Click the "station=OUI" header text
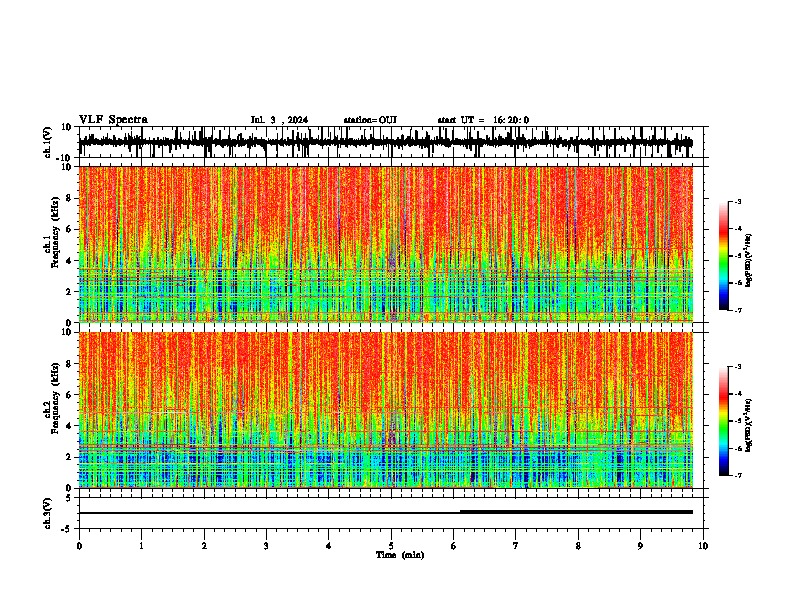This screenshot has width=792, height=612. click(370, 120)
